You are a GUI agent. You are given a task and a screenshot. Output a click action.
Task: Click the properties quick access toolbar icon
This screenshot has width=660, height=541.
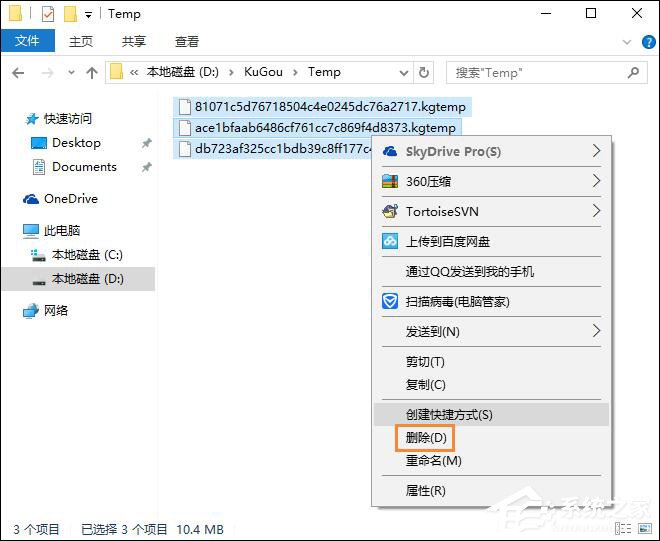[x=48, y=14]
